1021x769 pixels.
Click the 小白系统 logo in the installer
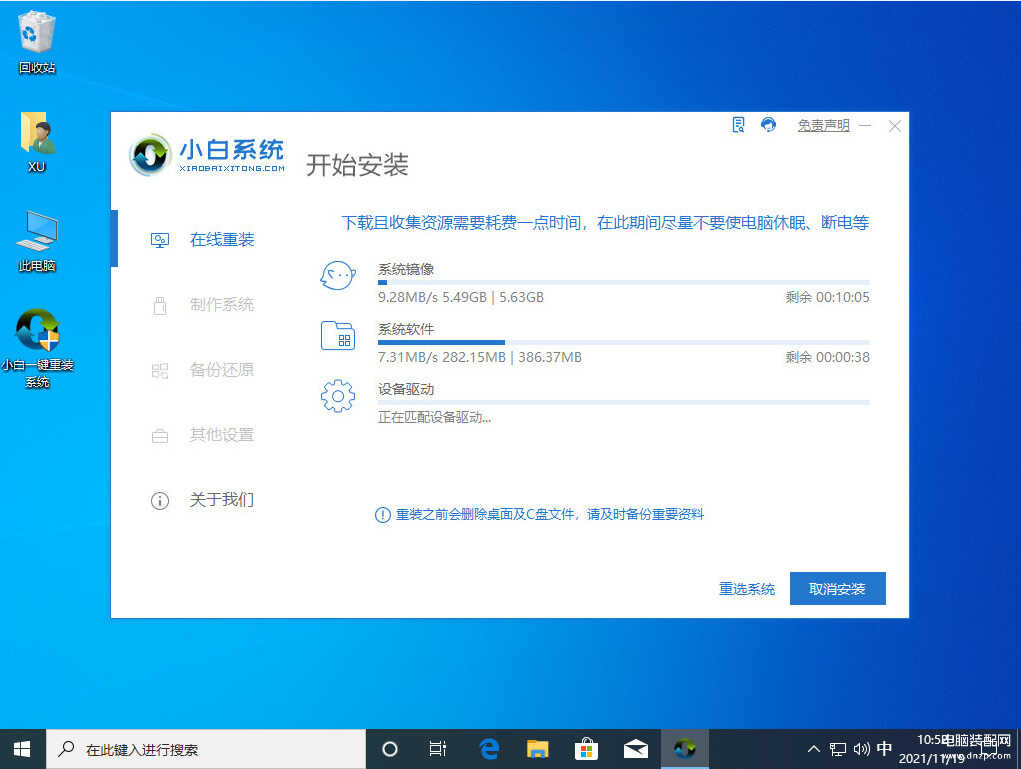coord(207,156)
